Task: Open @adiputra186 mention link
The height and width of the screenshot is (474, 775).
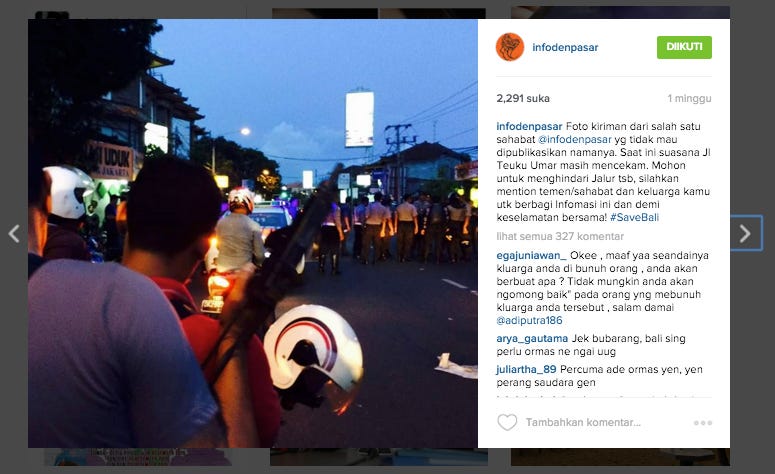Action: click(x=529, y=320)
